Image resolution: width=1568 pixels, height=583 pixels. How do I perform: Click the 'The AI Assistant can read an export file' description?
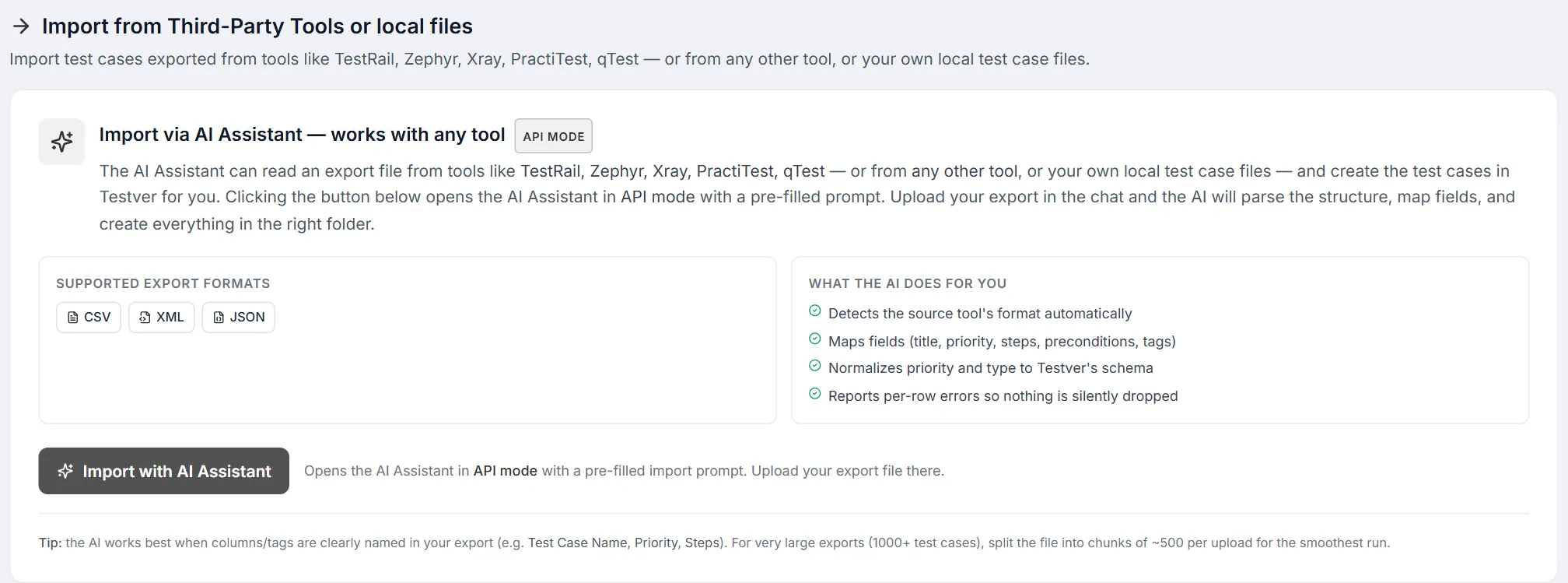(807, 198)
